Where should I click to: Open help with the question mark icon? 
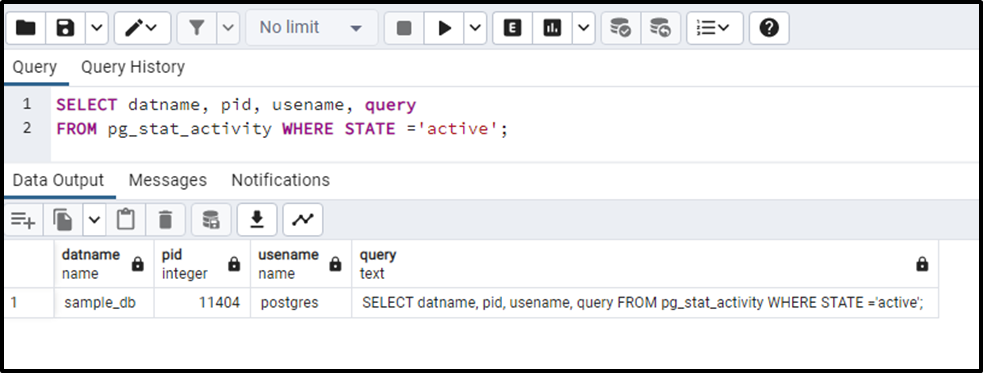[769, 28]
